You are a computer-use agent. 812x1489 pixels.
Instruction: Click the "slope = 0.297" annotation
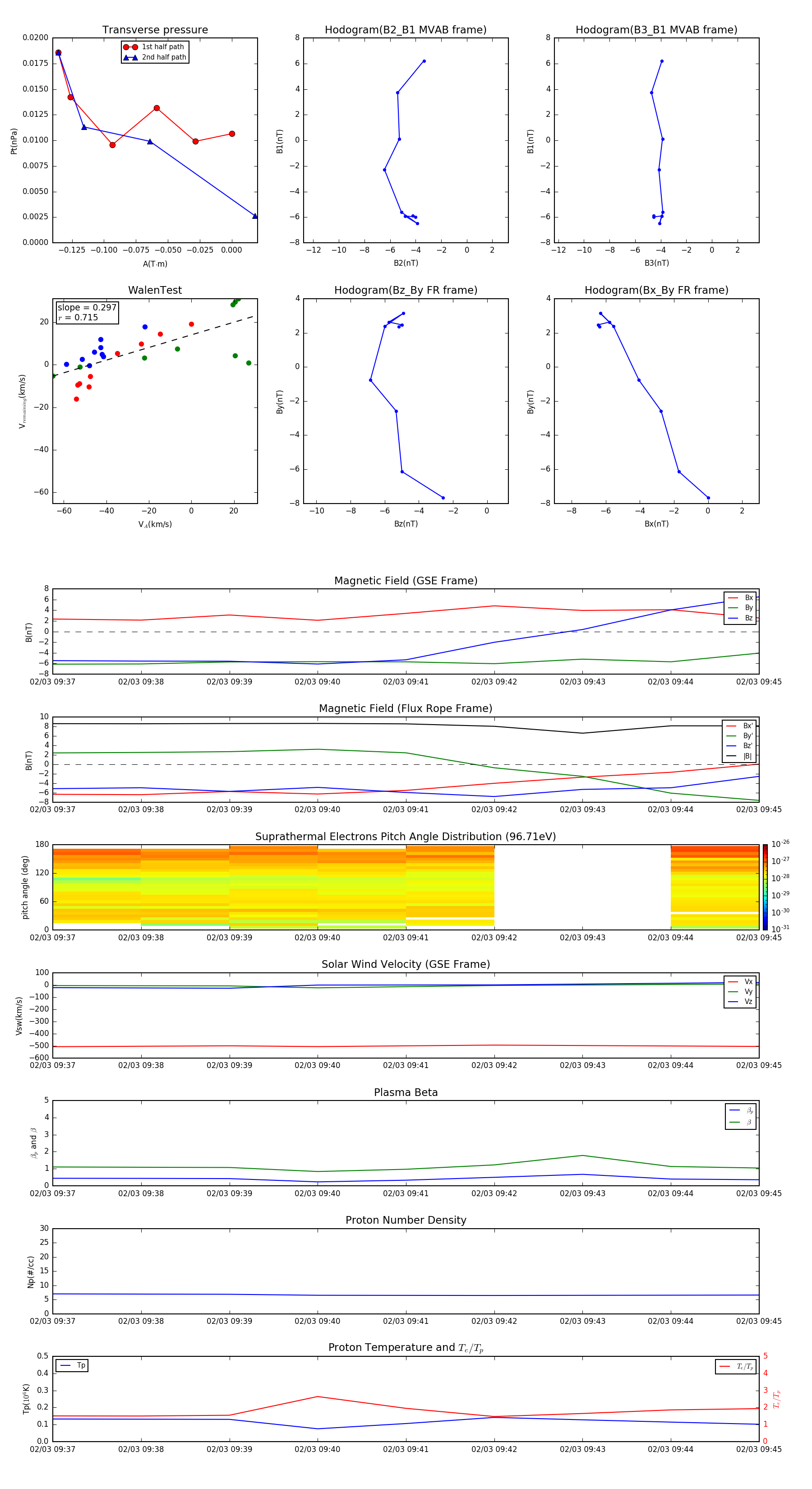[87, 308]
